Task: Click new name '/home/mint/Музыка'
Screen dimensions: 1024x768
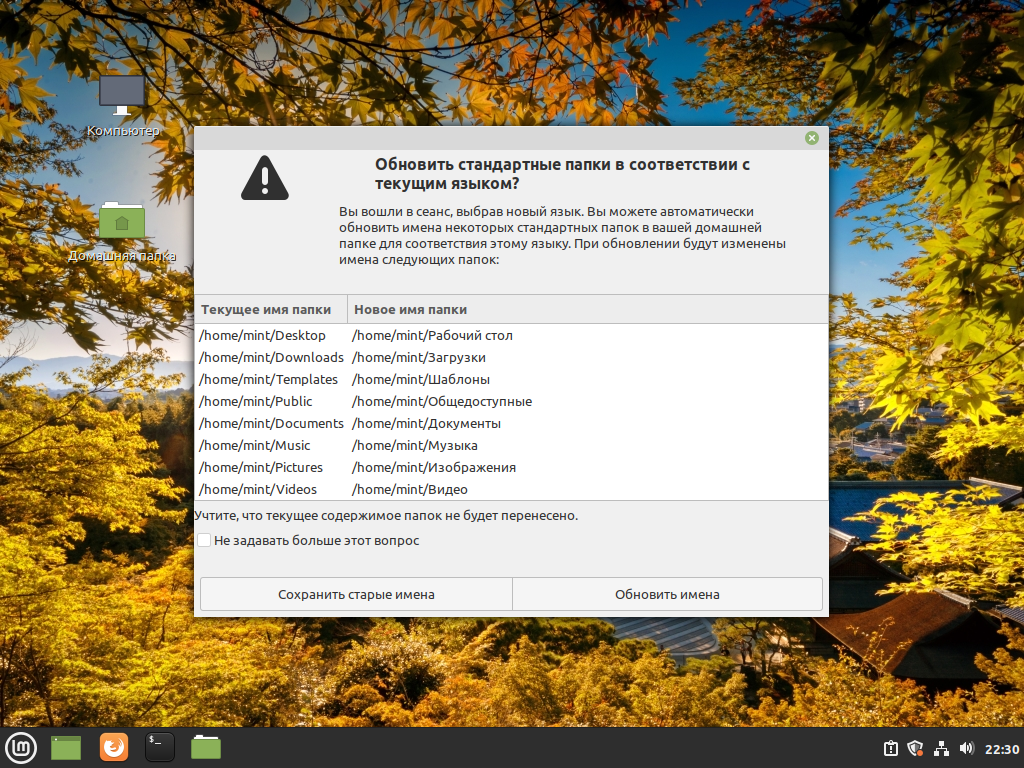Action: pos(415,445)
